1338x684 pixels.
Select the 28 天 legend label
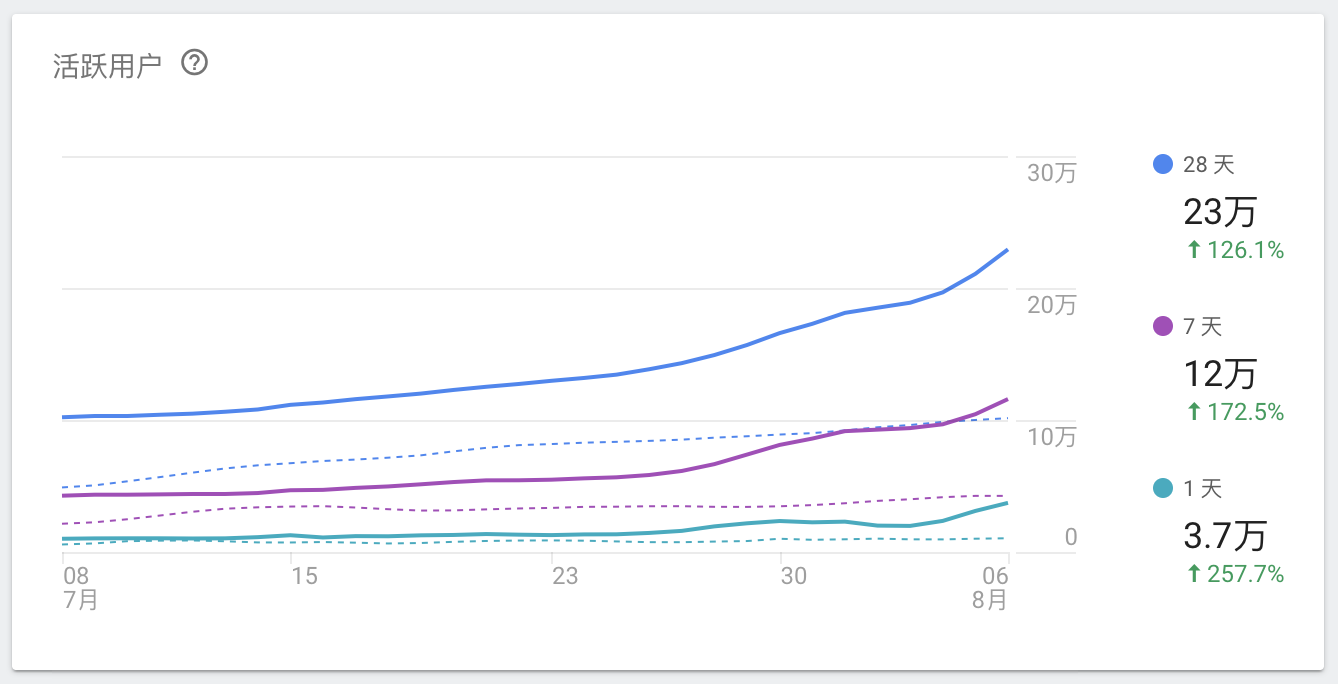pyautogui.click(x=1208, y=165)
